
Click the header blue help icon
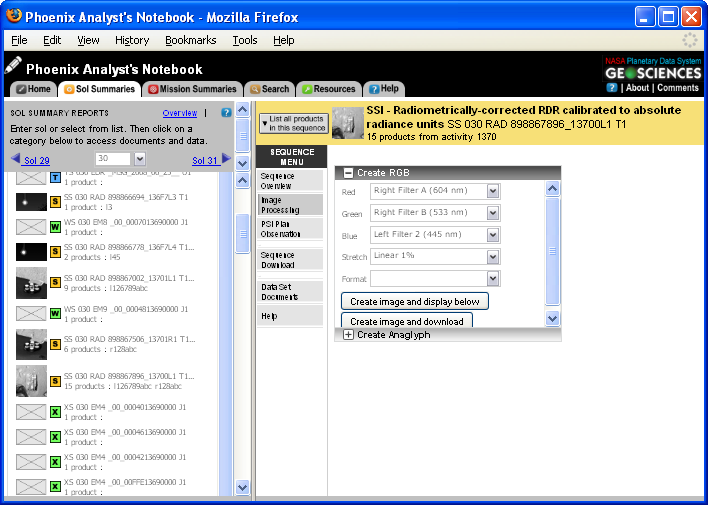click(612, 88)
